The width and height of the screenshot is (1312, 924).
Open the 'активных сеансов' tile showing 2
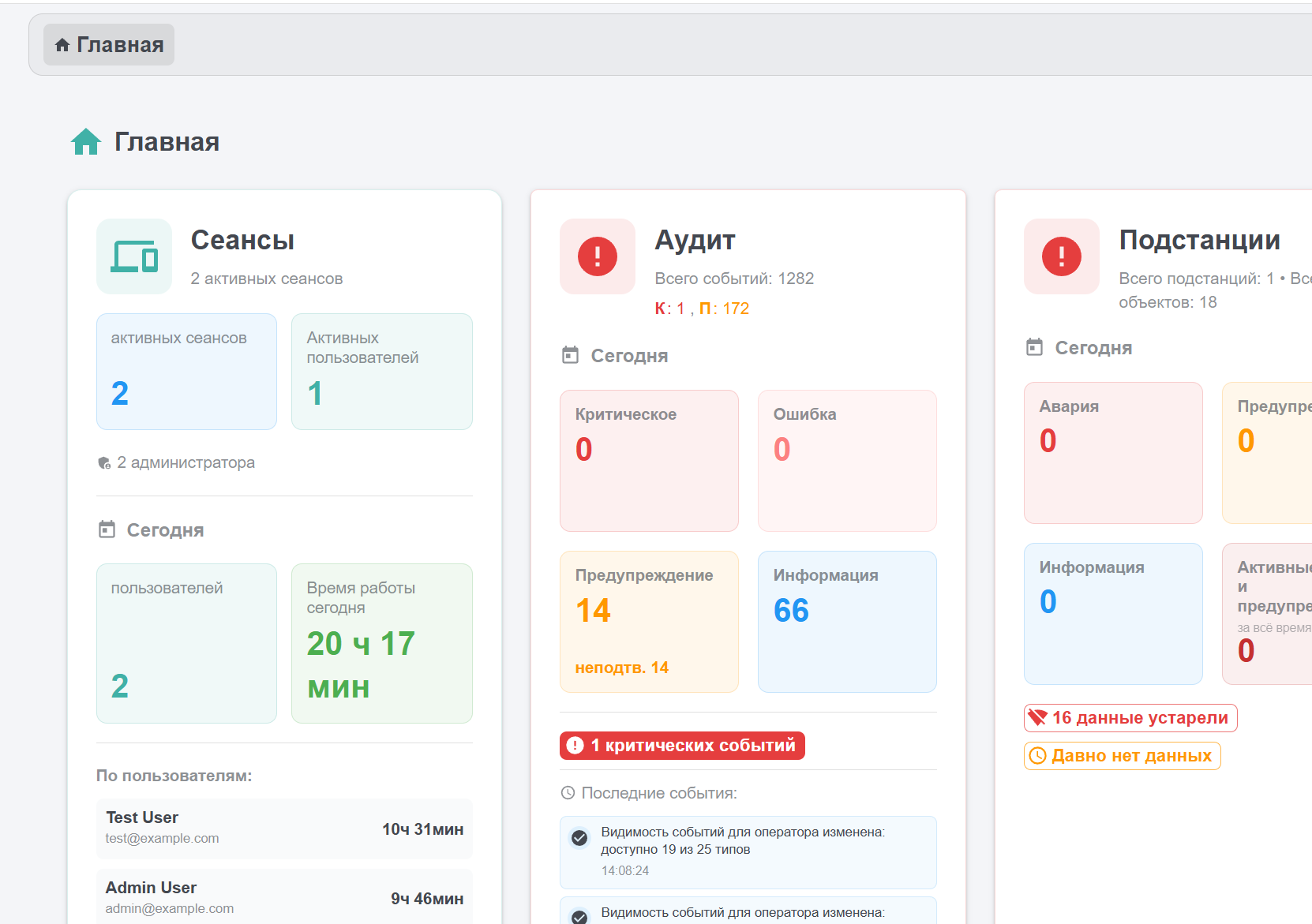(186, 372)
